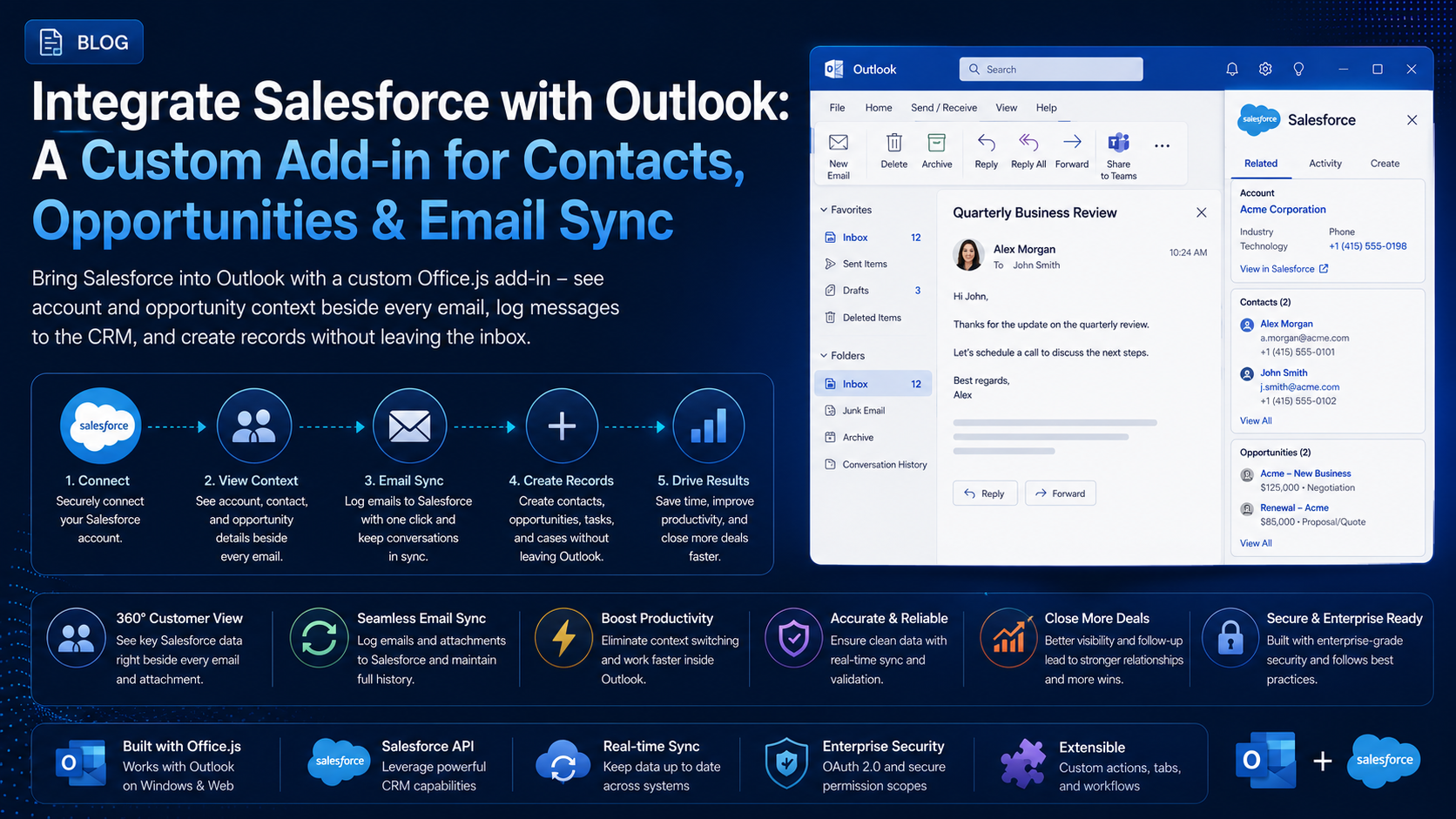Open the Send / Receive tab
This screenshot has width=1456, height=819.
pyautogui.click(x=944, y=108)
